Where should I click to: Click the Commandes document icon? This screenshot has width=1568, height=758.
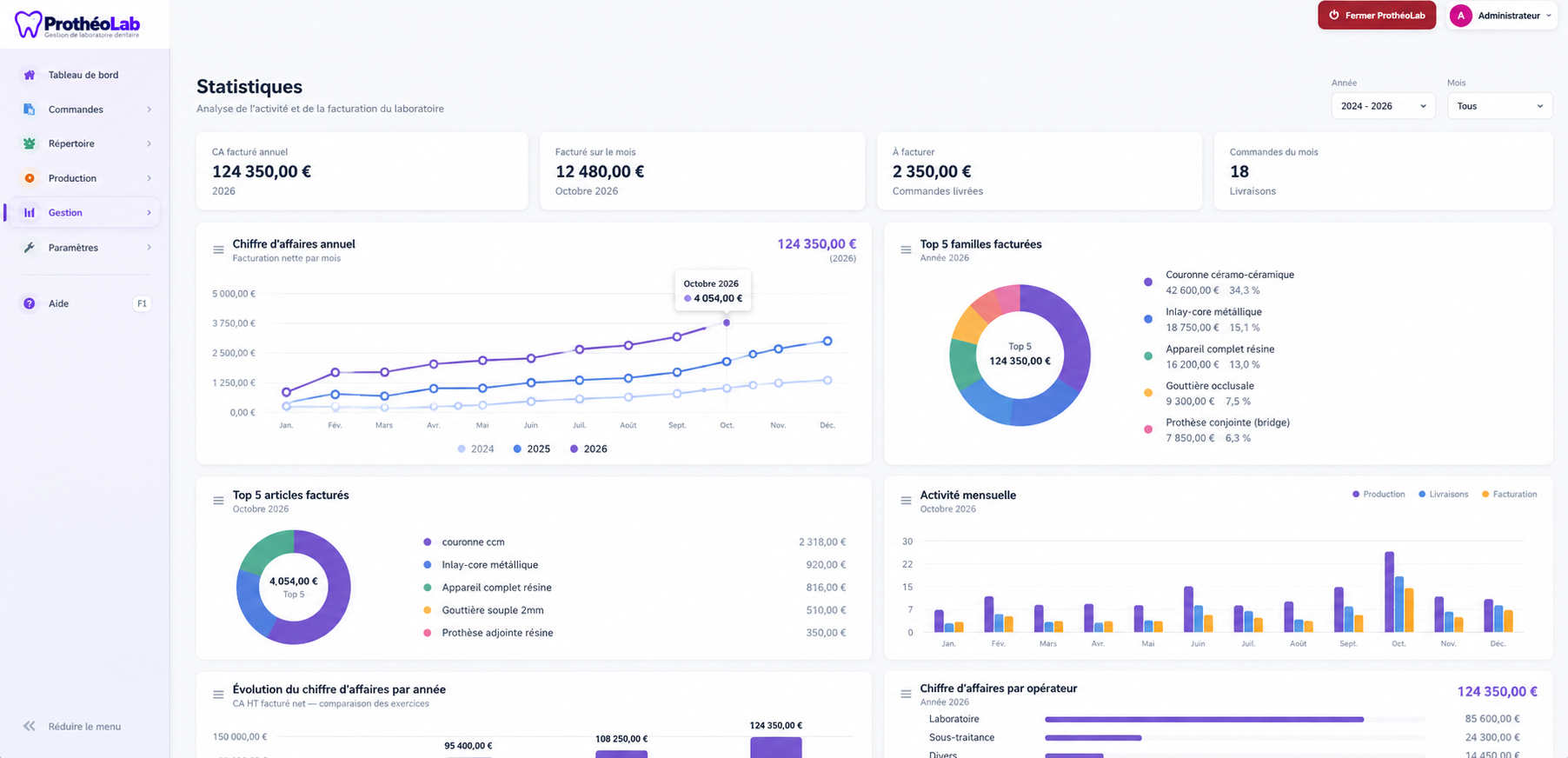point(30,110)
